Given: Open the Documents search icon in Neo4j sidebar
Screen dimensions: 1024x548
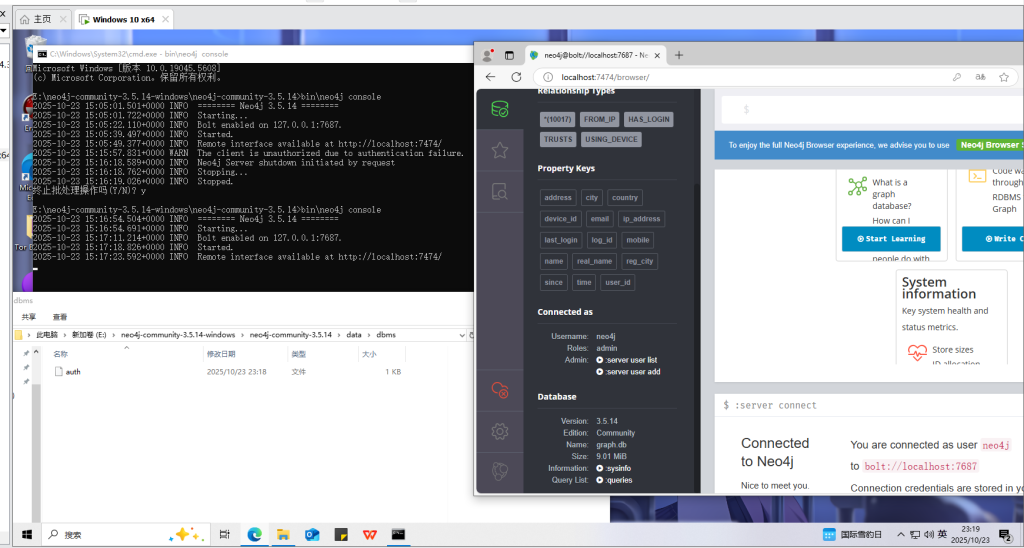Looking at the screenshot, I should coord(500,193).
